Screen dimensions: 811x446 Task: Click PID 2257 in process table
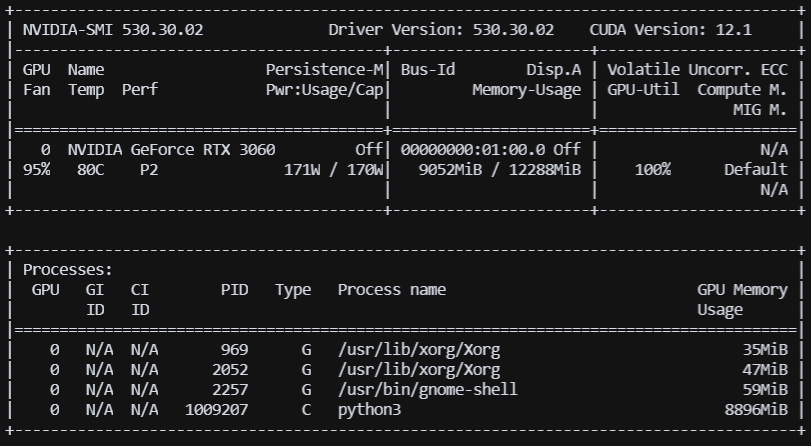click(230, 390)
